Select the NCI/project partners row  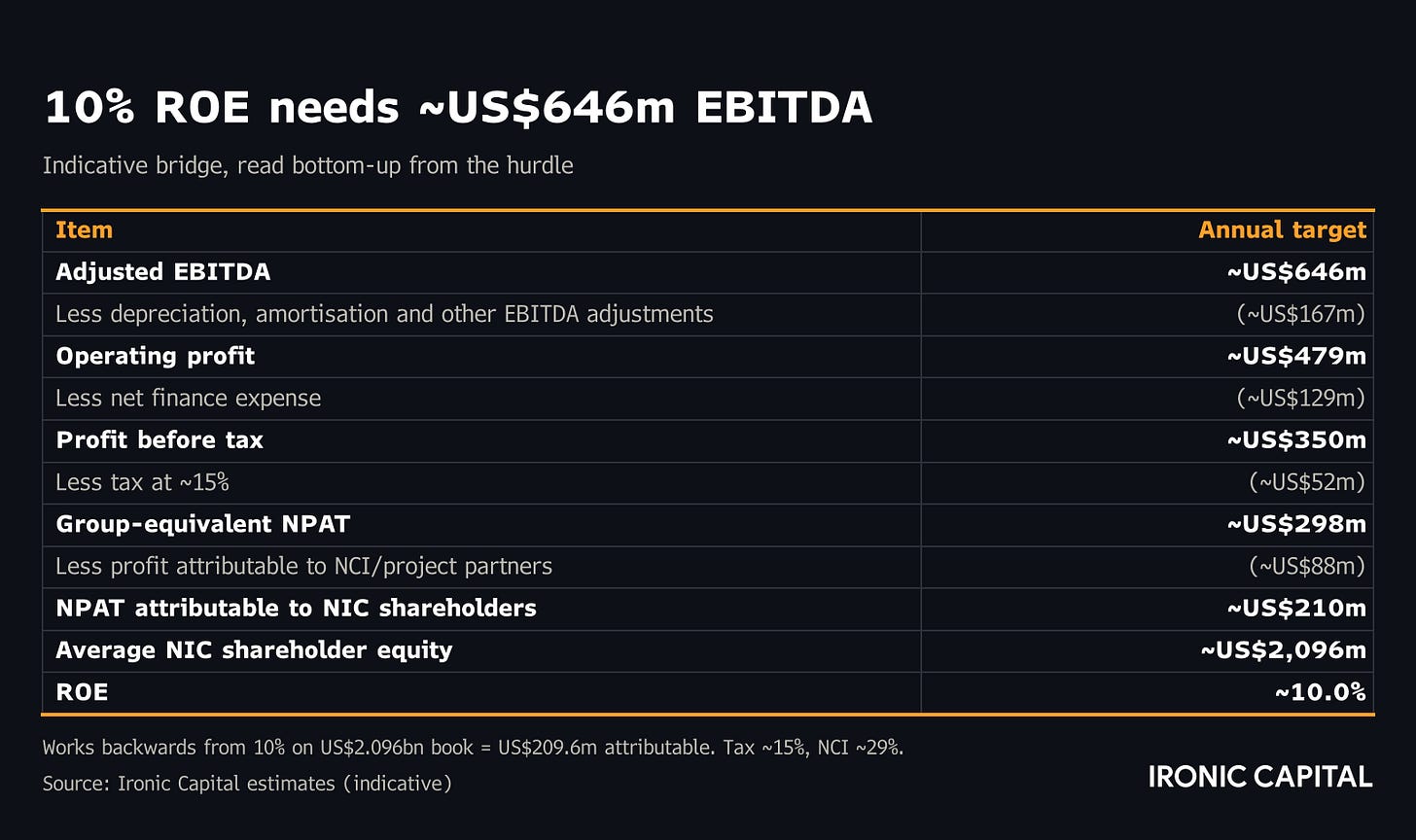point(708,567)
